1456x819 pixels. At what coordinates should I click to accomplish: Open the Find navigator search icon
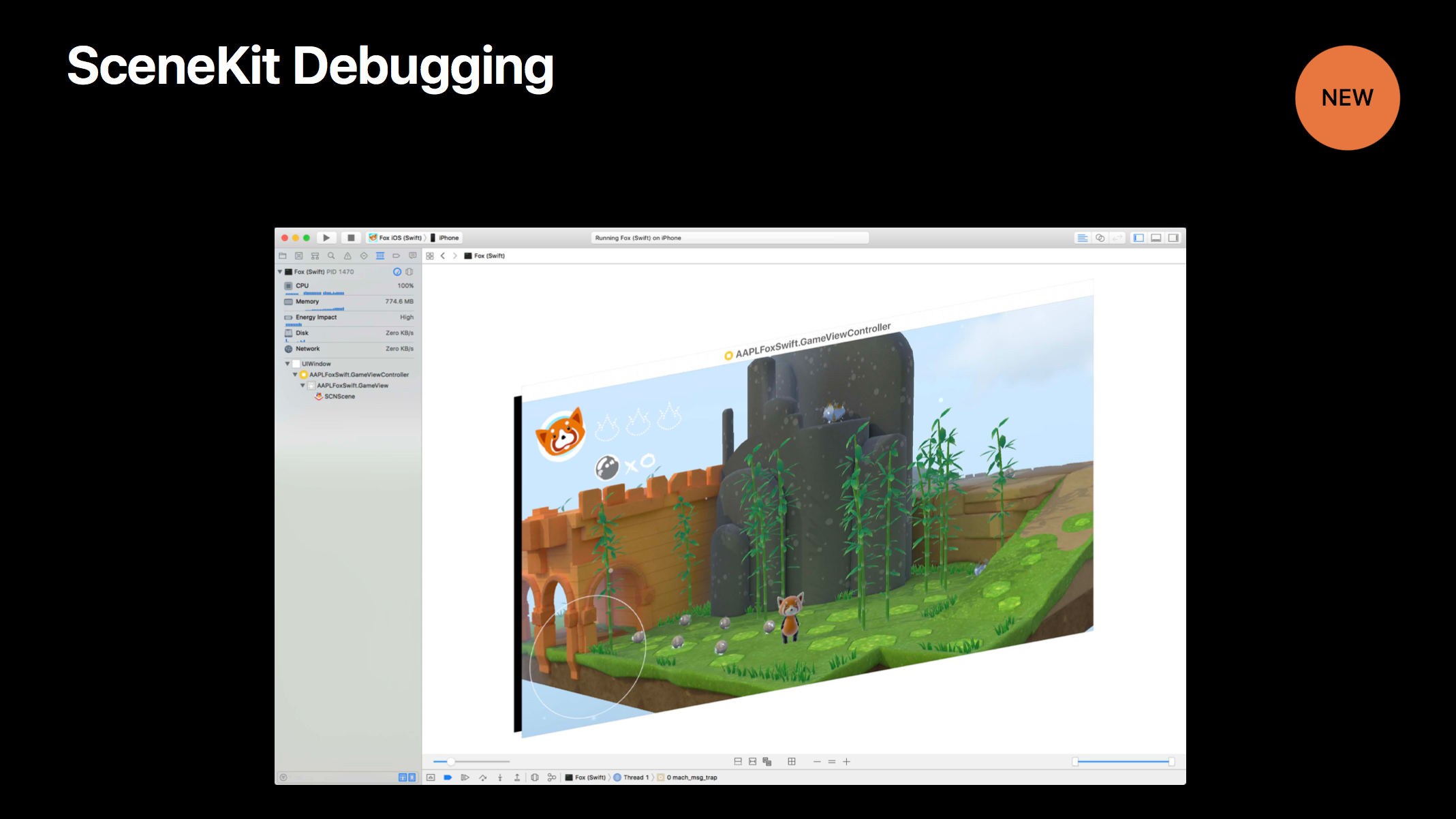(x=331, y=256)
